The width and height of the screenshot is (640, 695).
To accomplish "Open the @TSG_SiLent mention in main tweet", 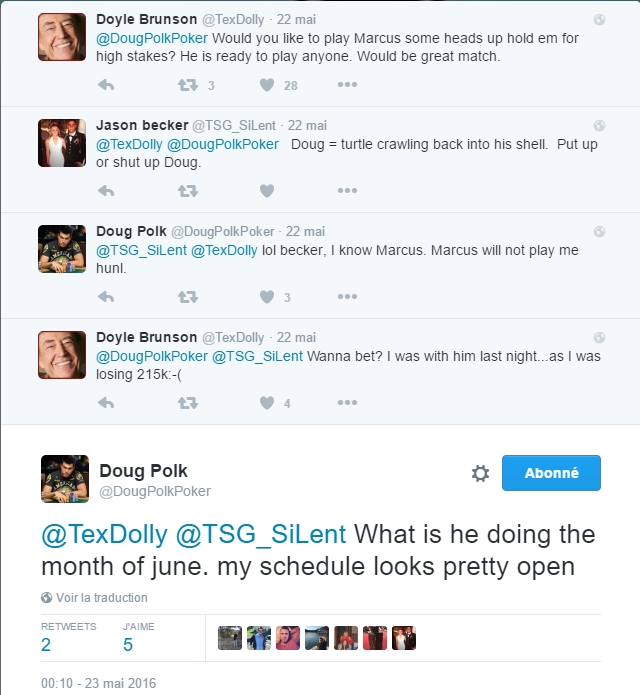I will [x=260, y=535].
